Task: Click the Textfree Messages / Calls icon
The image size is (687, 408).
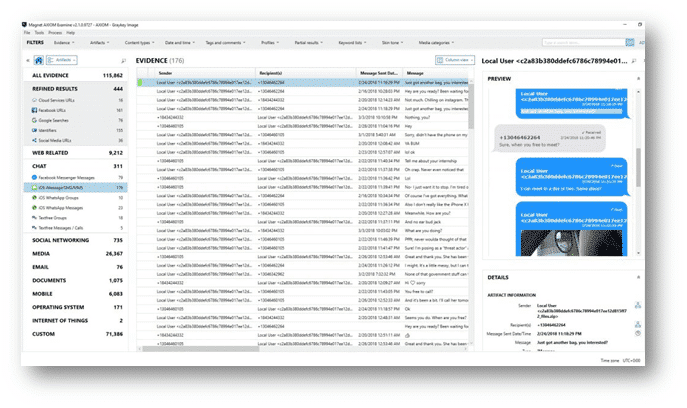Action: pos(34,228)
